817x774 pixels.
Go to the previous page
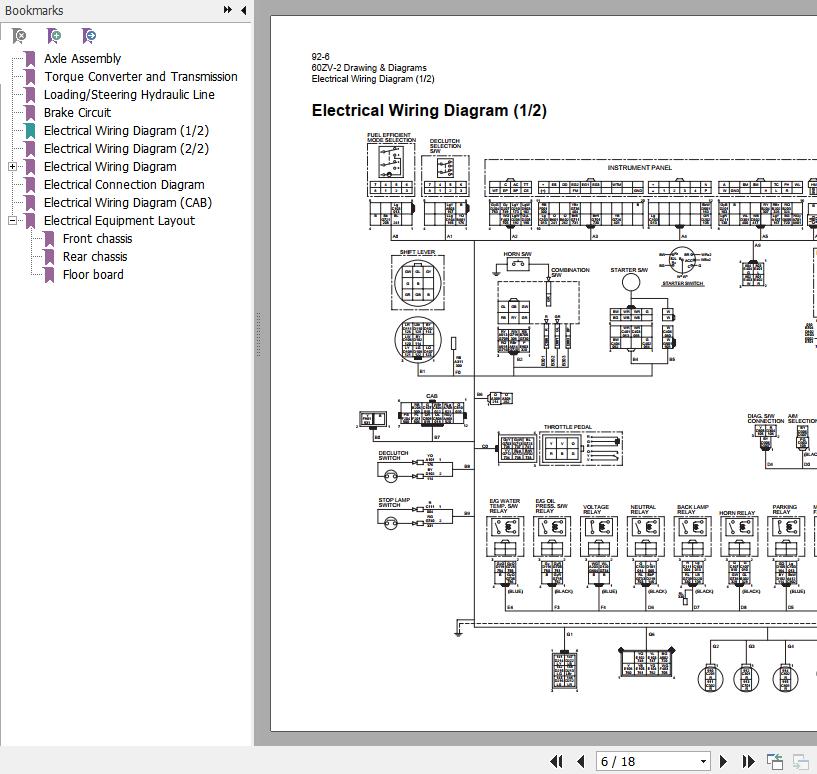(580, 762)
